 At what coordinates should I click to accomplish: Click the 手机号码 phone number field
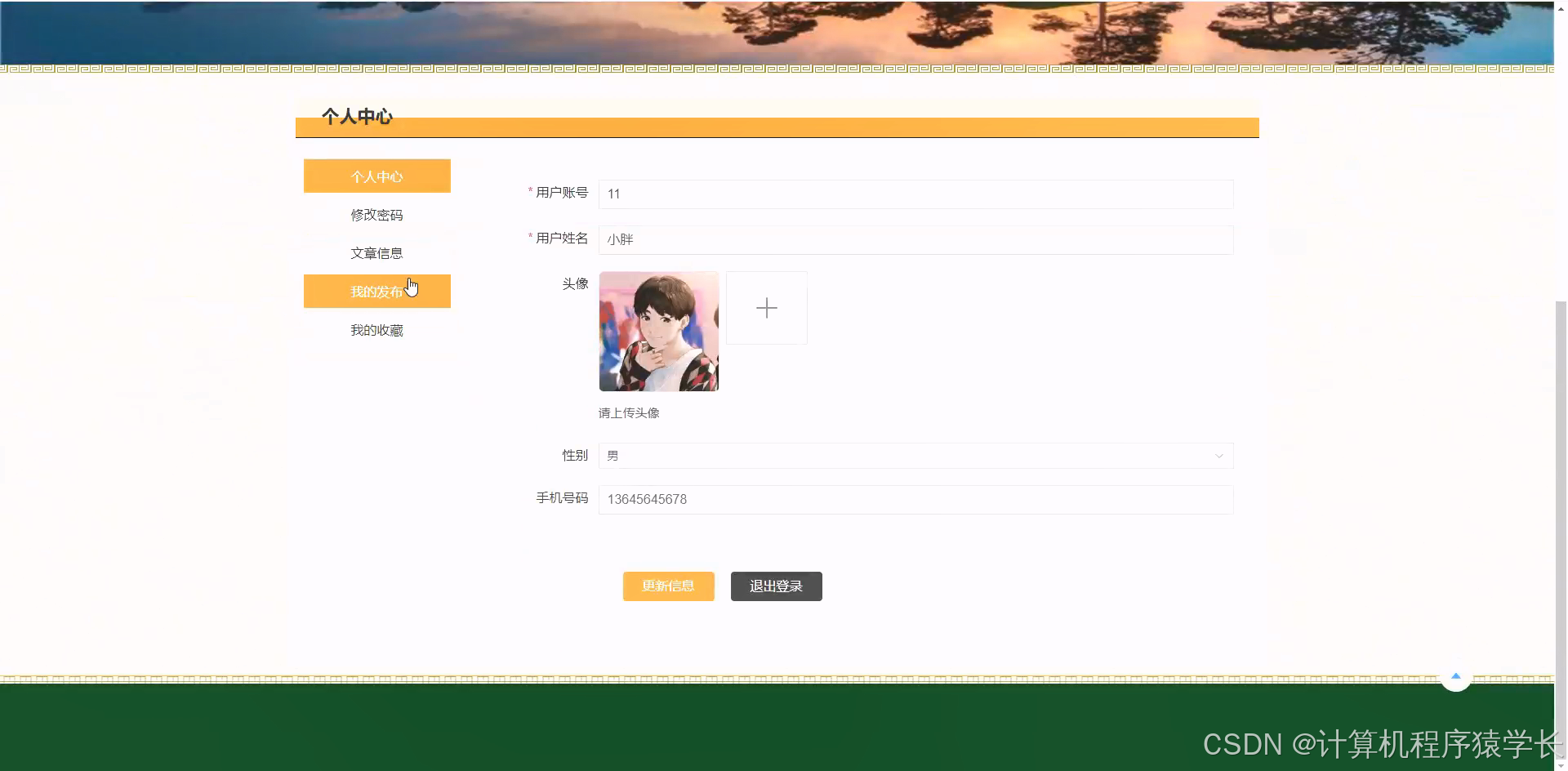coord(915,499)
